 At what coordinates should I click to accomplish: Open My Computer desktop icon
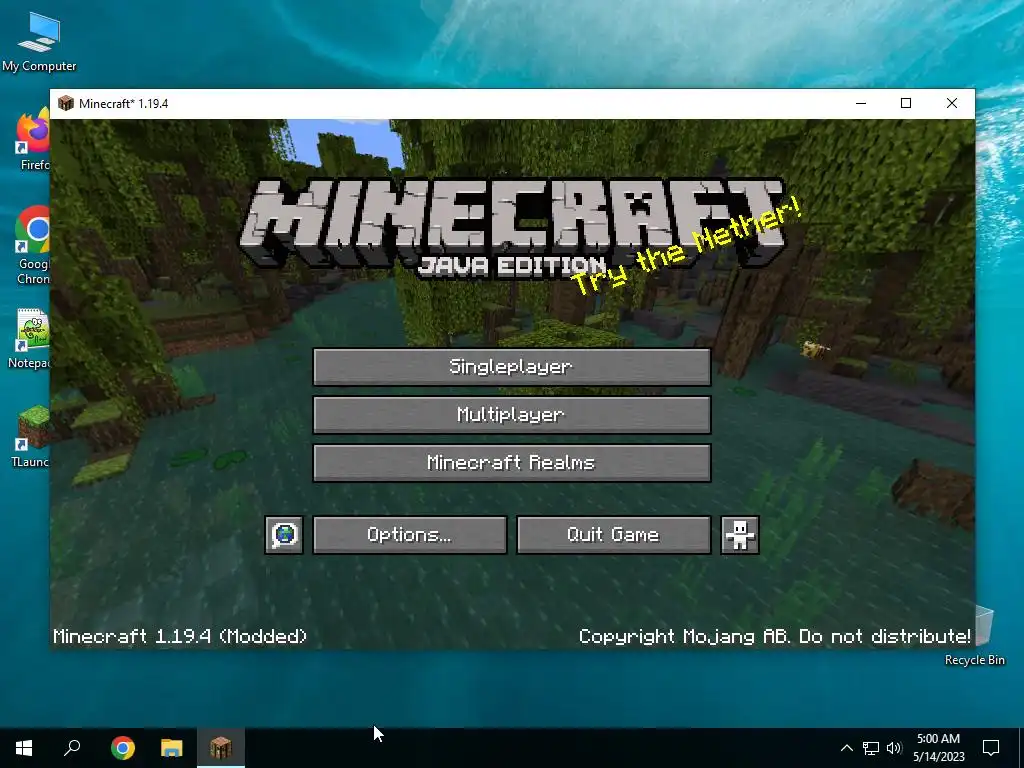pos(39,42)
